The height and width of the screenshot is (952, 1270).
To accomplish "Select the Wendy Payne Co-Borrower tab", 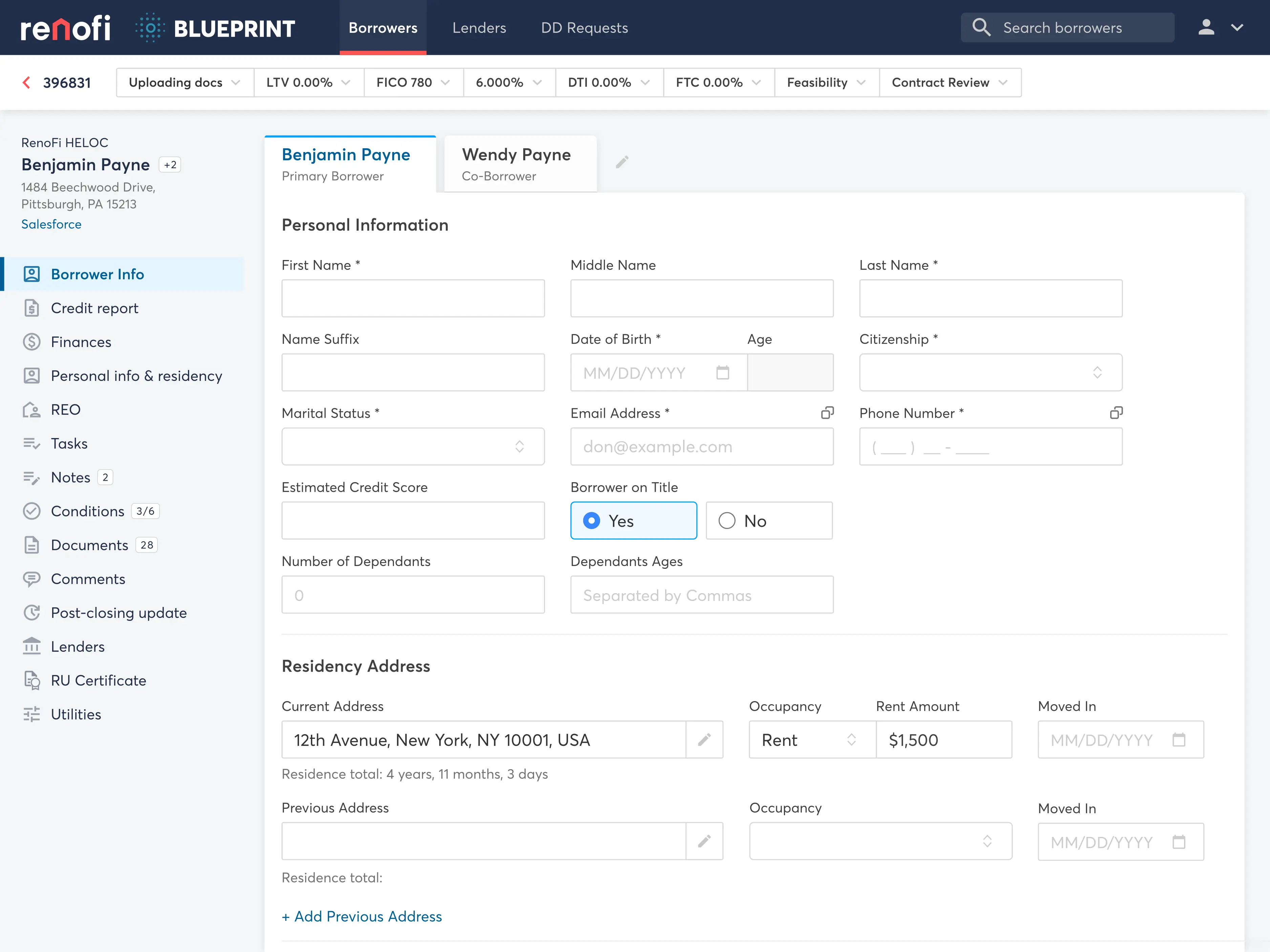I will tap(521, 164).
